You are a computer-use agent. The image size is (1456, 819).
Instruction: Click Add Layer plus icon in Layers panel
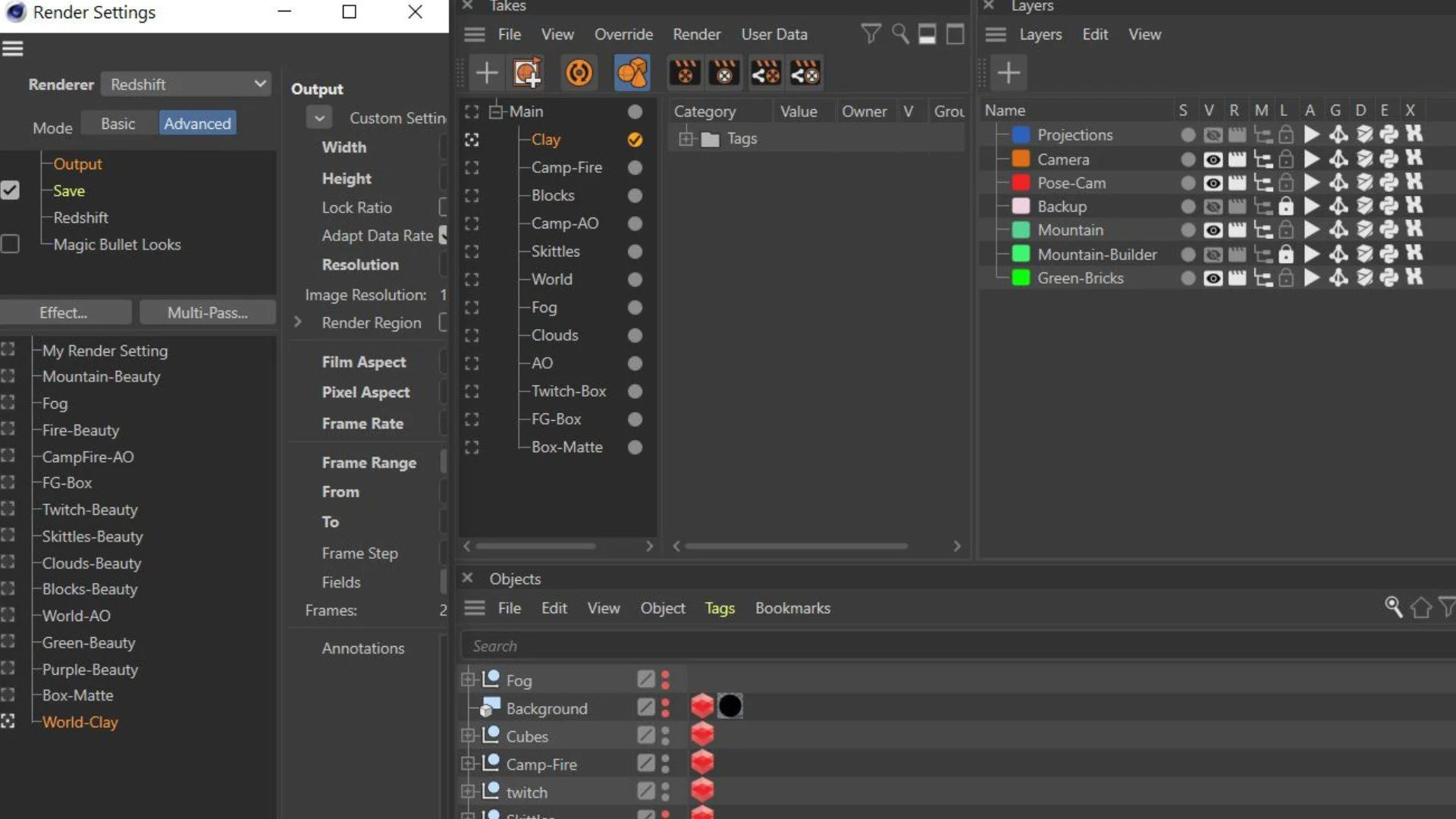[x=1008, y=73]
